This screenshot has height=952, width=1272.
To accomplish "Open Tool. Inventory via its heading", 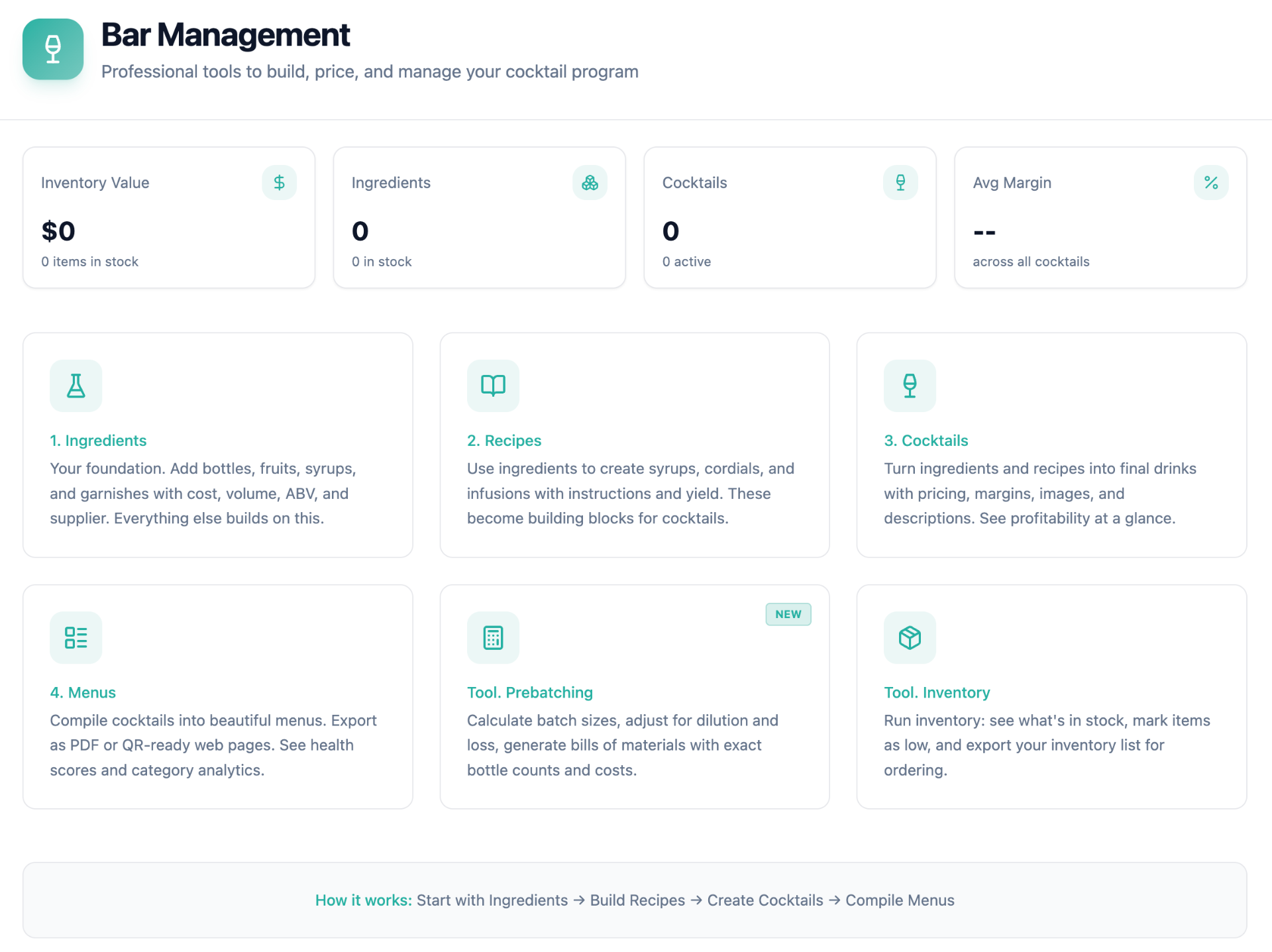I will (937, 692).
